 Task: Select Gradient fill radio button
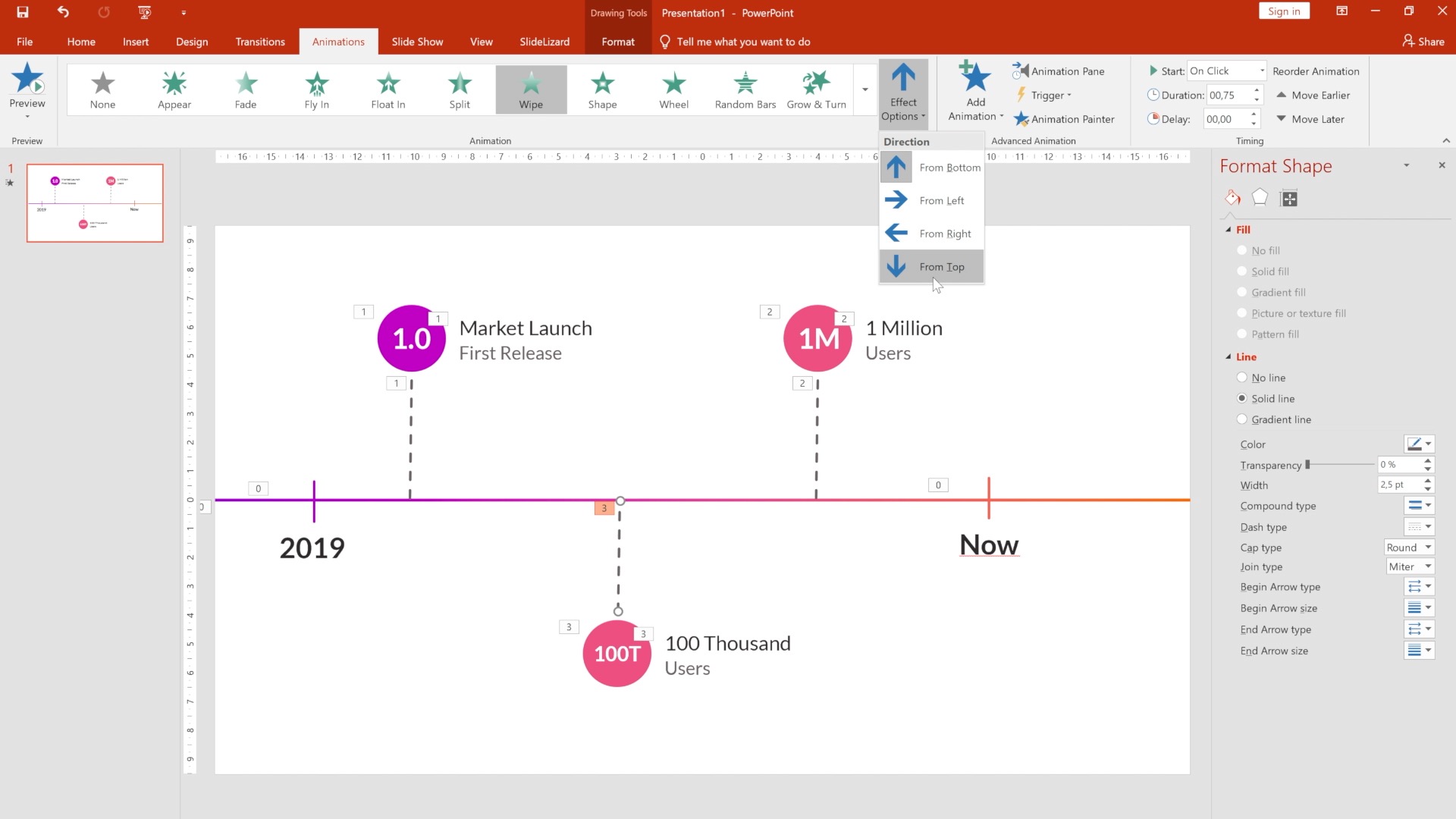[1242, 292]
